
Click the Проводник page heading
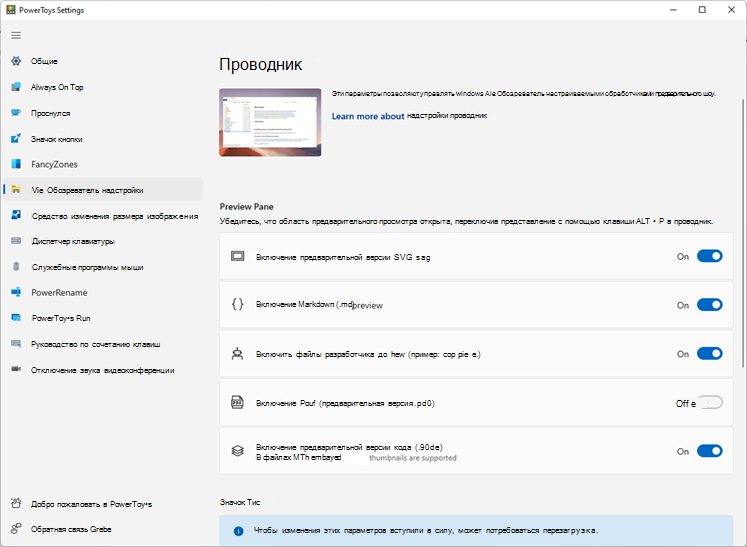coord(261,64)
